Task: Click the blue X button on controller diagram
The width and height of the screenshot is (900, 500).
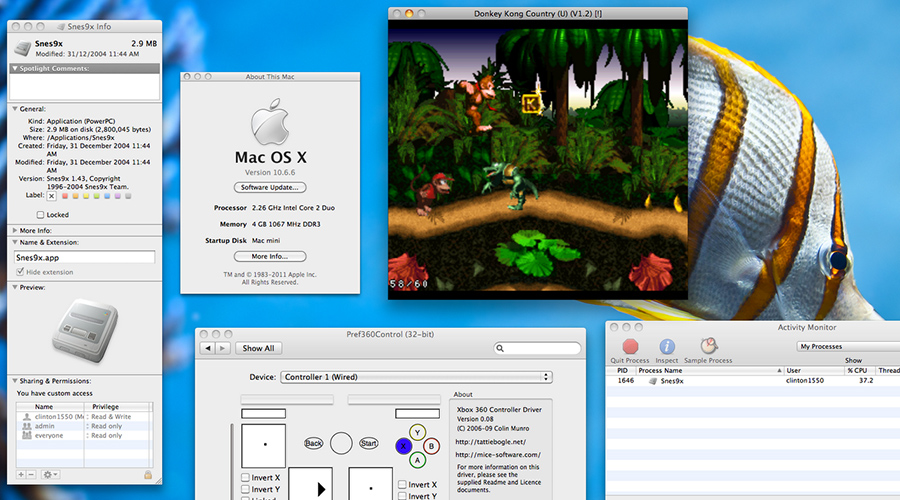Action: [x=404, y=445]
